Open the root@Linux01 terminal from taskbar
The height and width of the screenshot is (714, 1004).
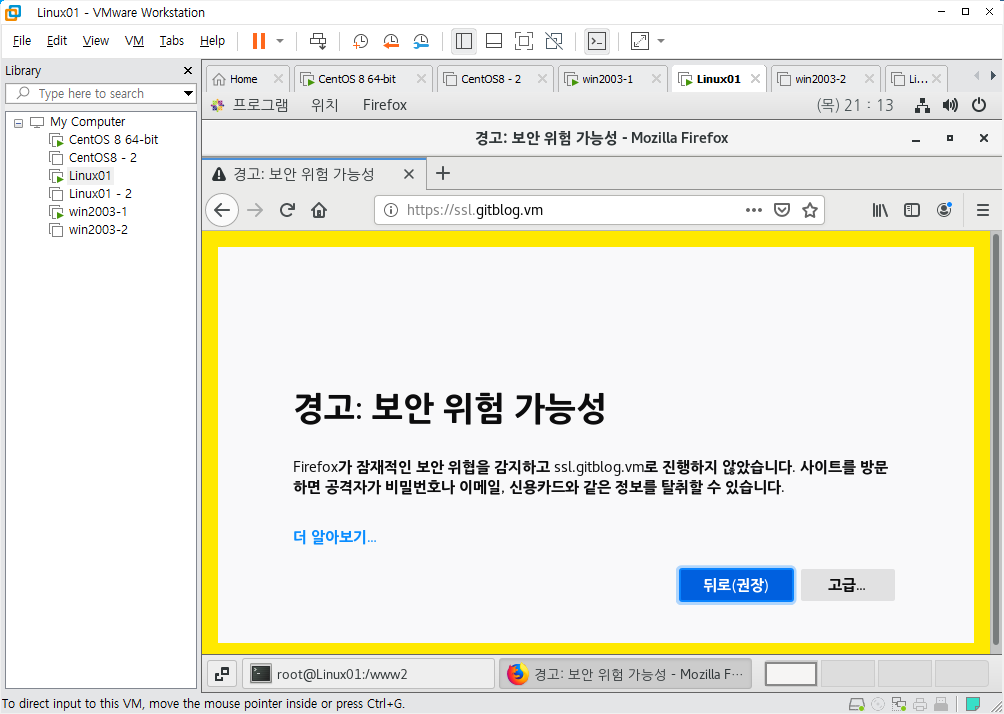pyautogui.click(x=368, y=674)
